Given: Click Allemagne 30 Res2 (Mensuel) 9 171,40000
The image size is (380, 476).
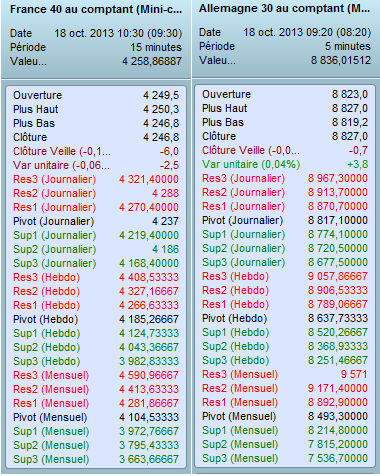Looking at the screenshot, I should [285, 388].
